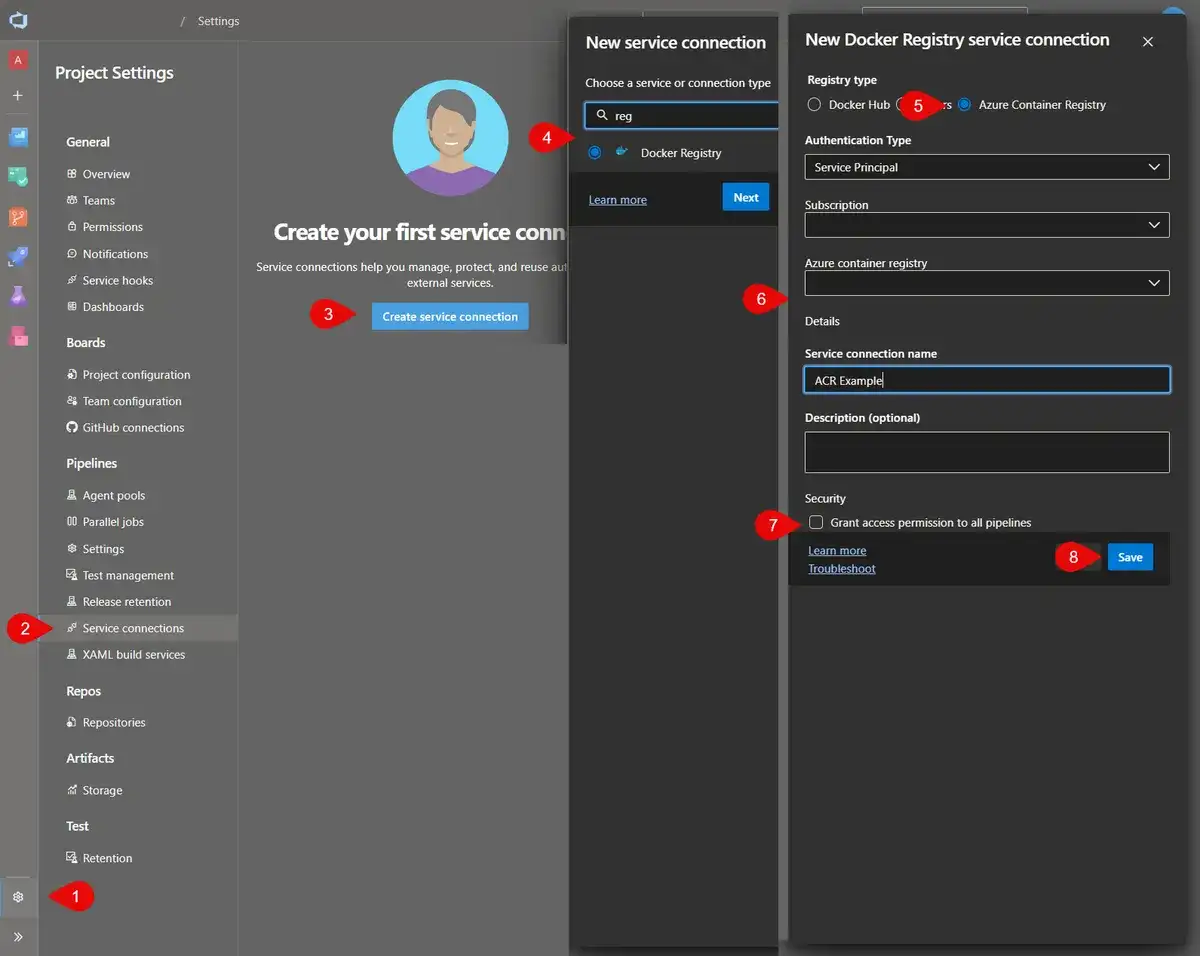1200x956 pixels.
Task: Click the Project Settings gear icon
Action: (x=18, y=896)
